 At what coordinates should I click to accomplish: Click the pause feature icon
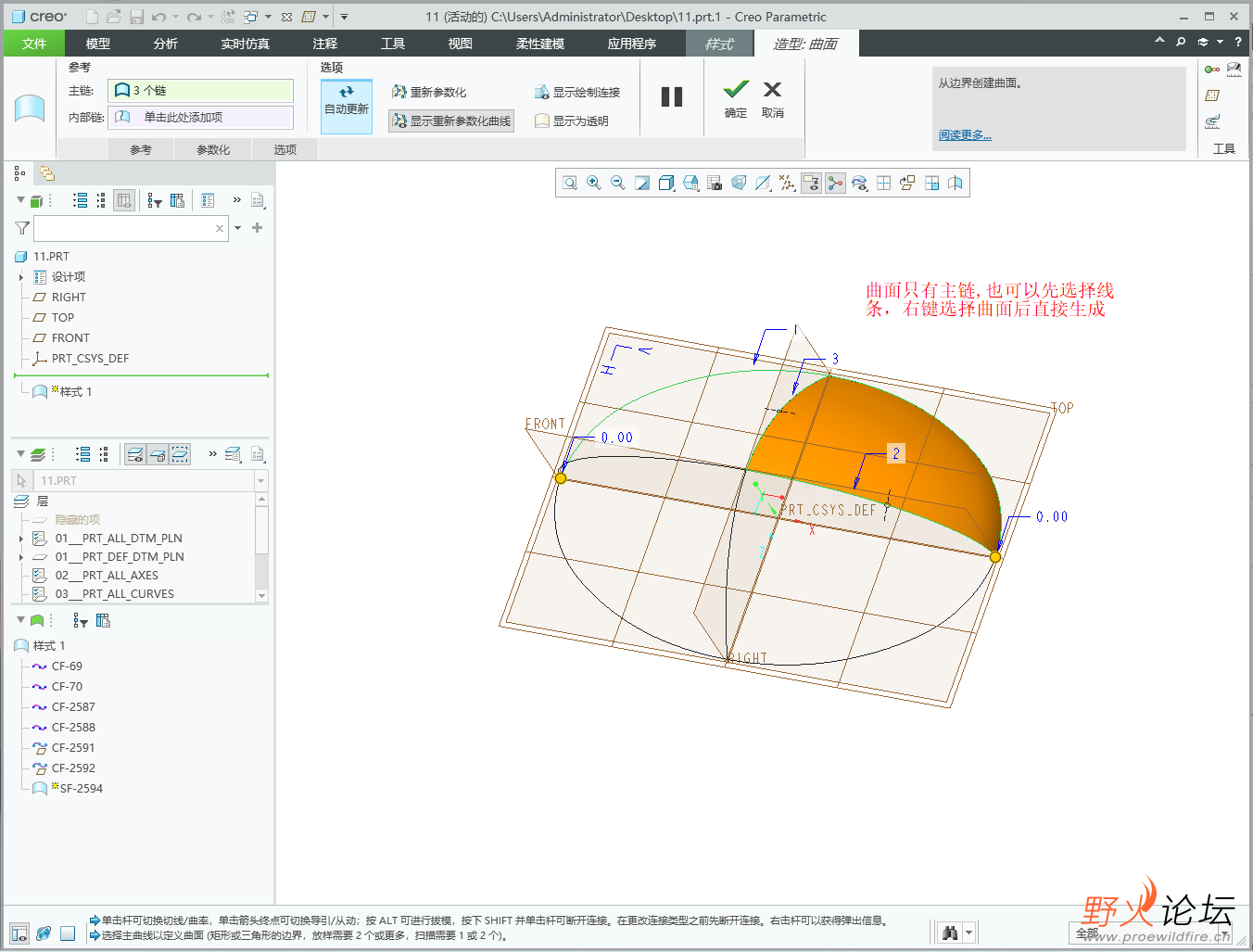(x=672, y=97)
